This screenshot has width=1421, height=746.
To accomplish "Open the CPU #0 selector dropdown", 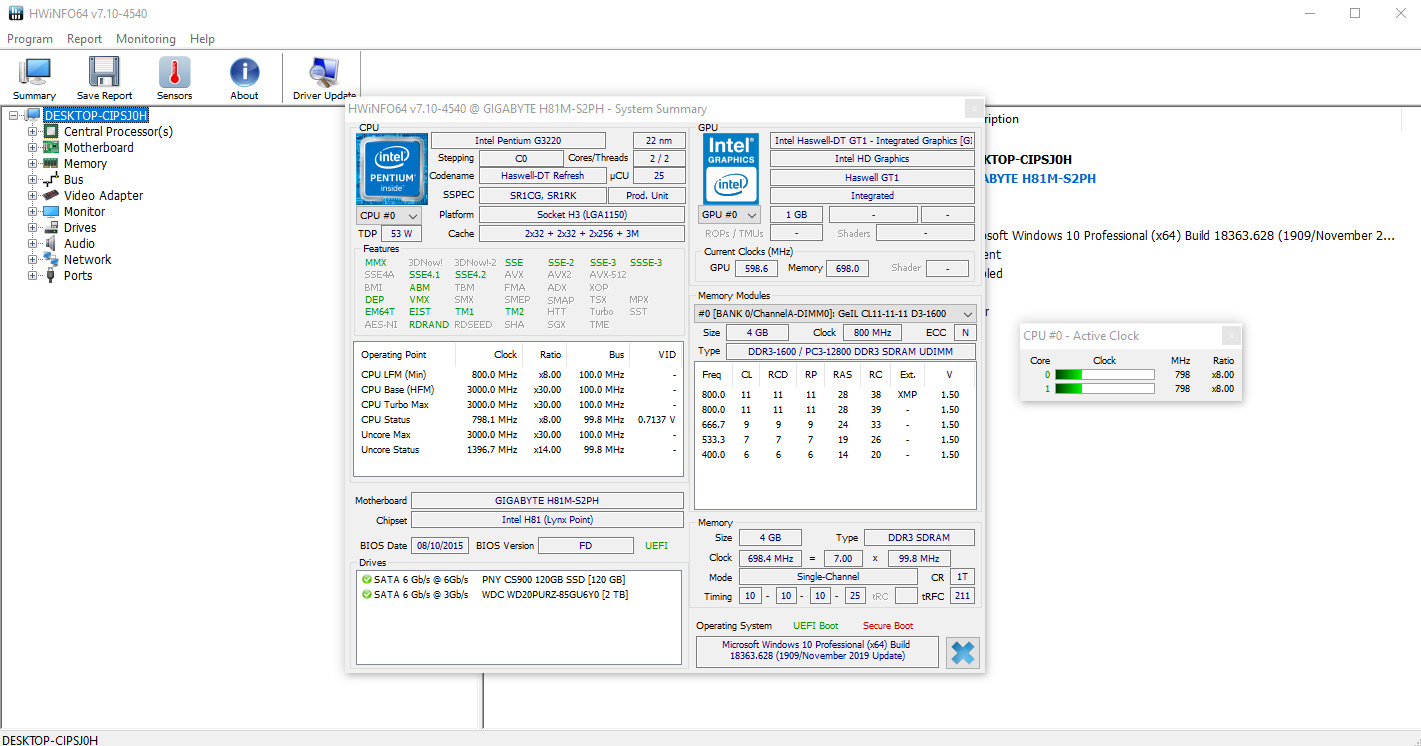I will [x=389, y=215].
